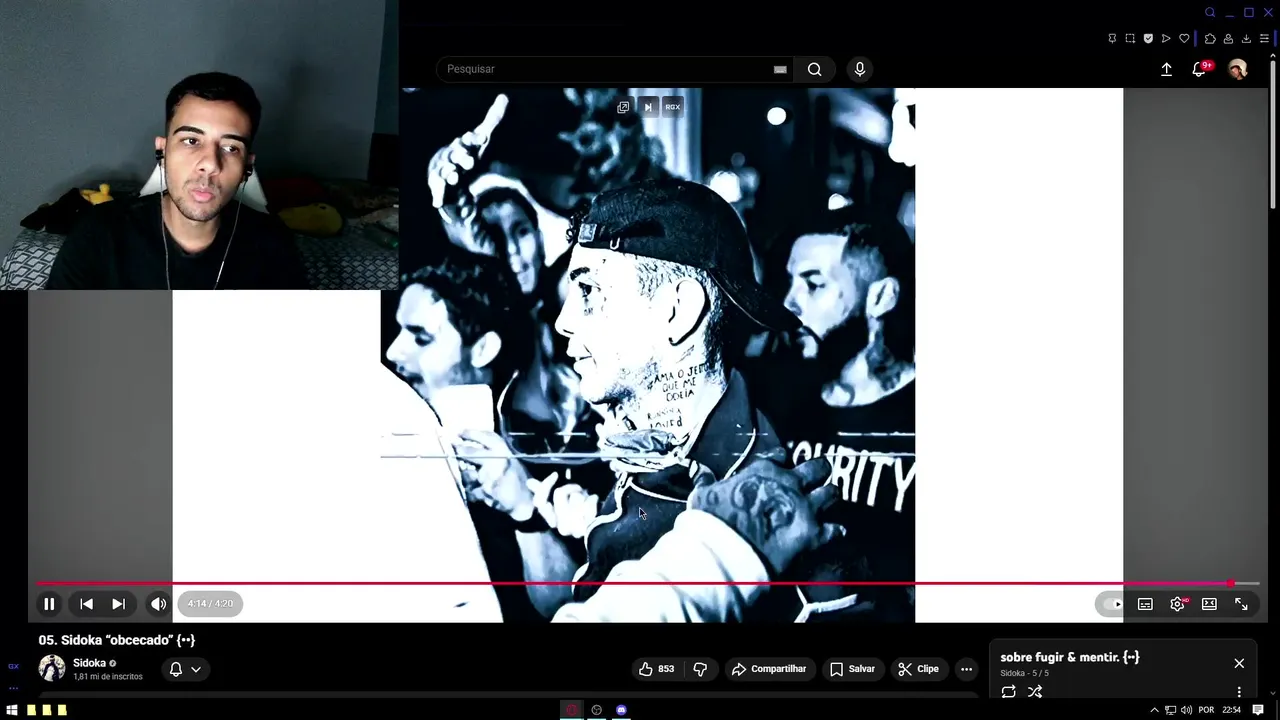Open the taskbar volume speaker icon

pyautogui.click(x=1185, y=710)
